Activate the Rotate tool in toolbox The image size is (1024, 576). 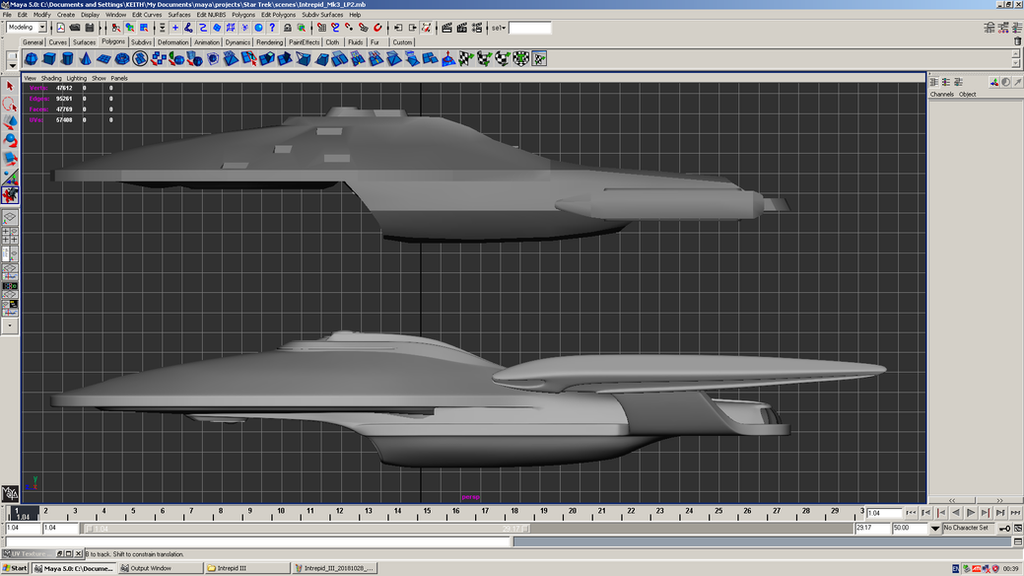(x=10, y=140)
